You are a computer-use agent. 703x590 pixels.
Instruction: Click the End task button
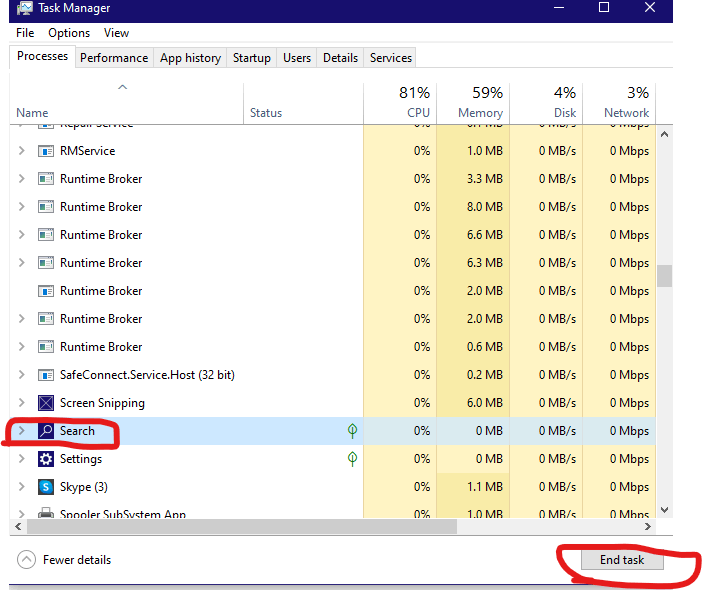(622, 560)
